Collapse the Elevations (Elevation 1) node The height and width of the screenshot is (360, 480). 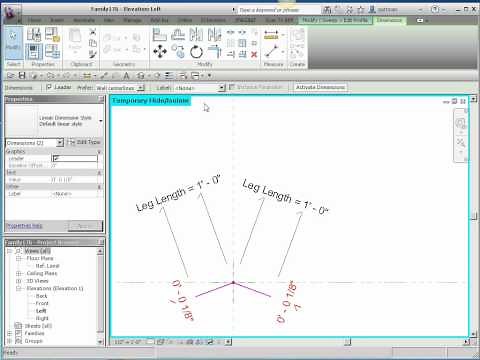pyautogui.click(x=19, y=288)
